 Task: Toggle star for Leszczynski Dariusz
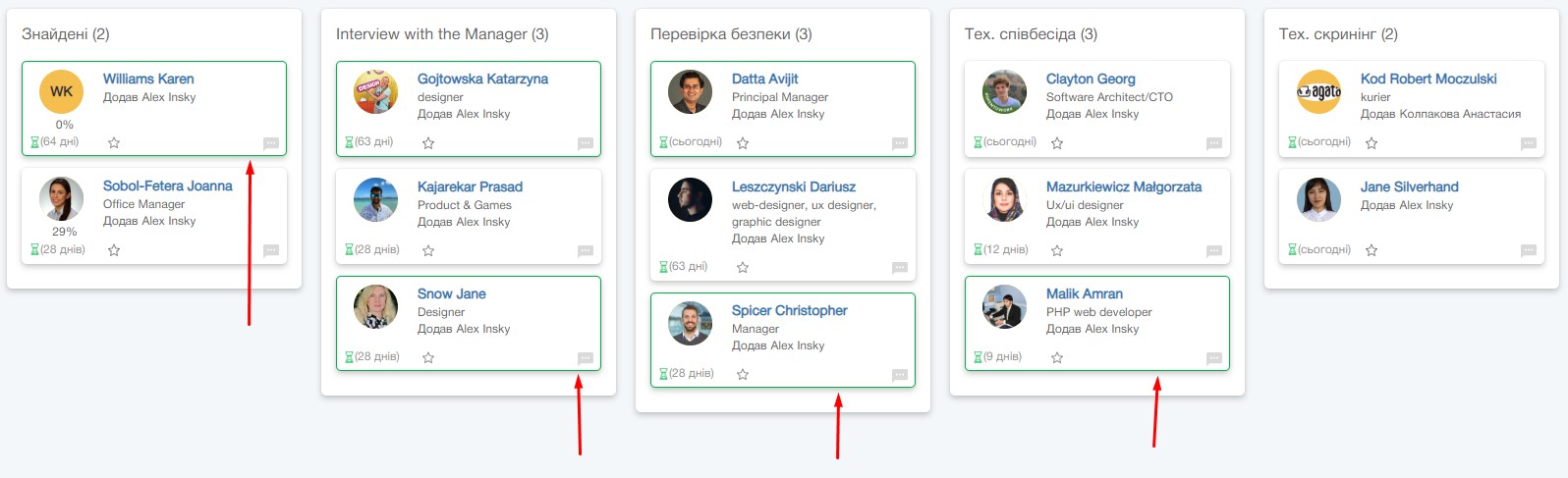tap(743, 268)
